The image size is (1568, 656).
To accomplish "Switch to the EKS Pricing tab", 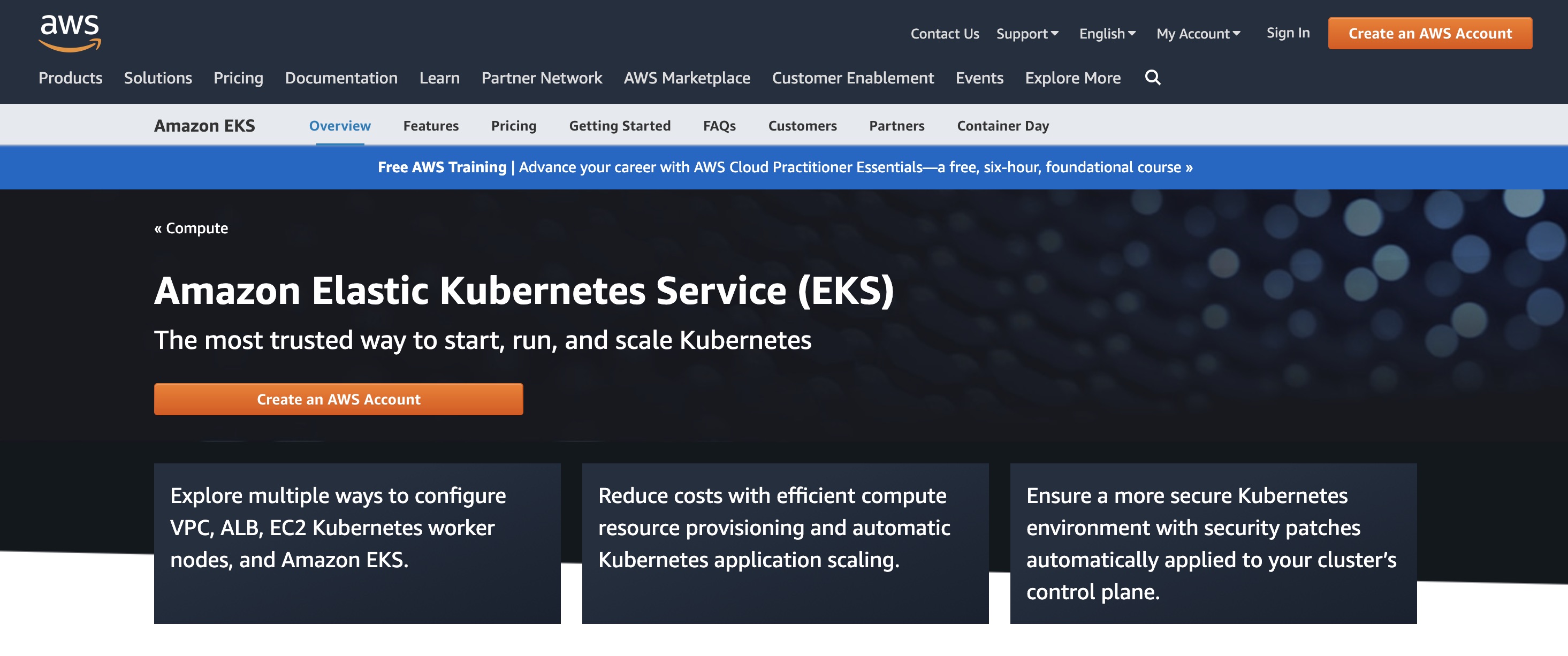I will click(x=514, y=125).
